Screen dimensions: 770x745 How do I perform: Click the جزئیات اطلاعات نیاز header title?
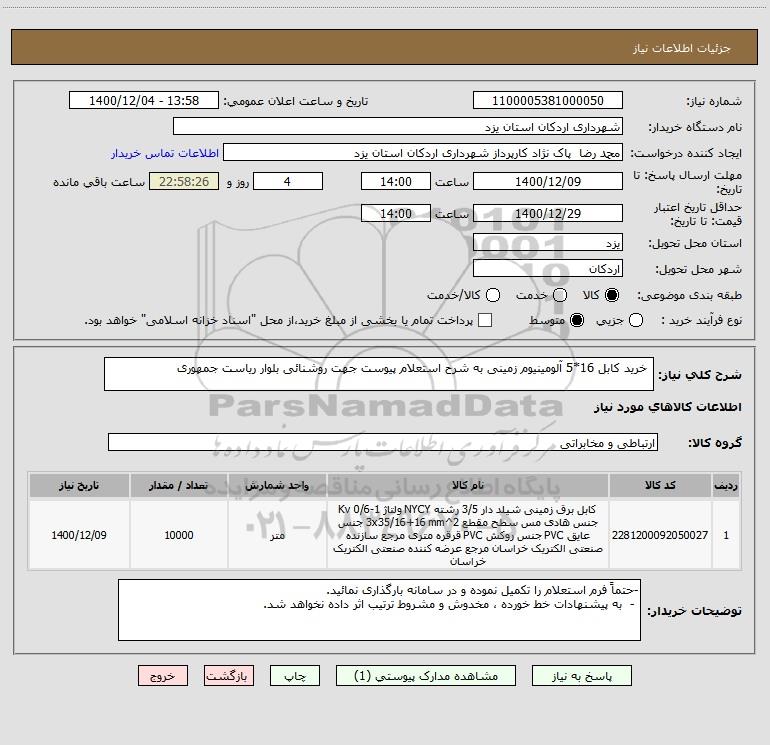(x=682, y=48)
